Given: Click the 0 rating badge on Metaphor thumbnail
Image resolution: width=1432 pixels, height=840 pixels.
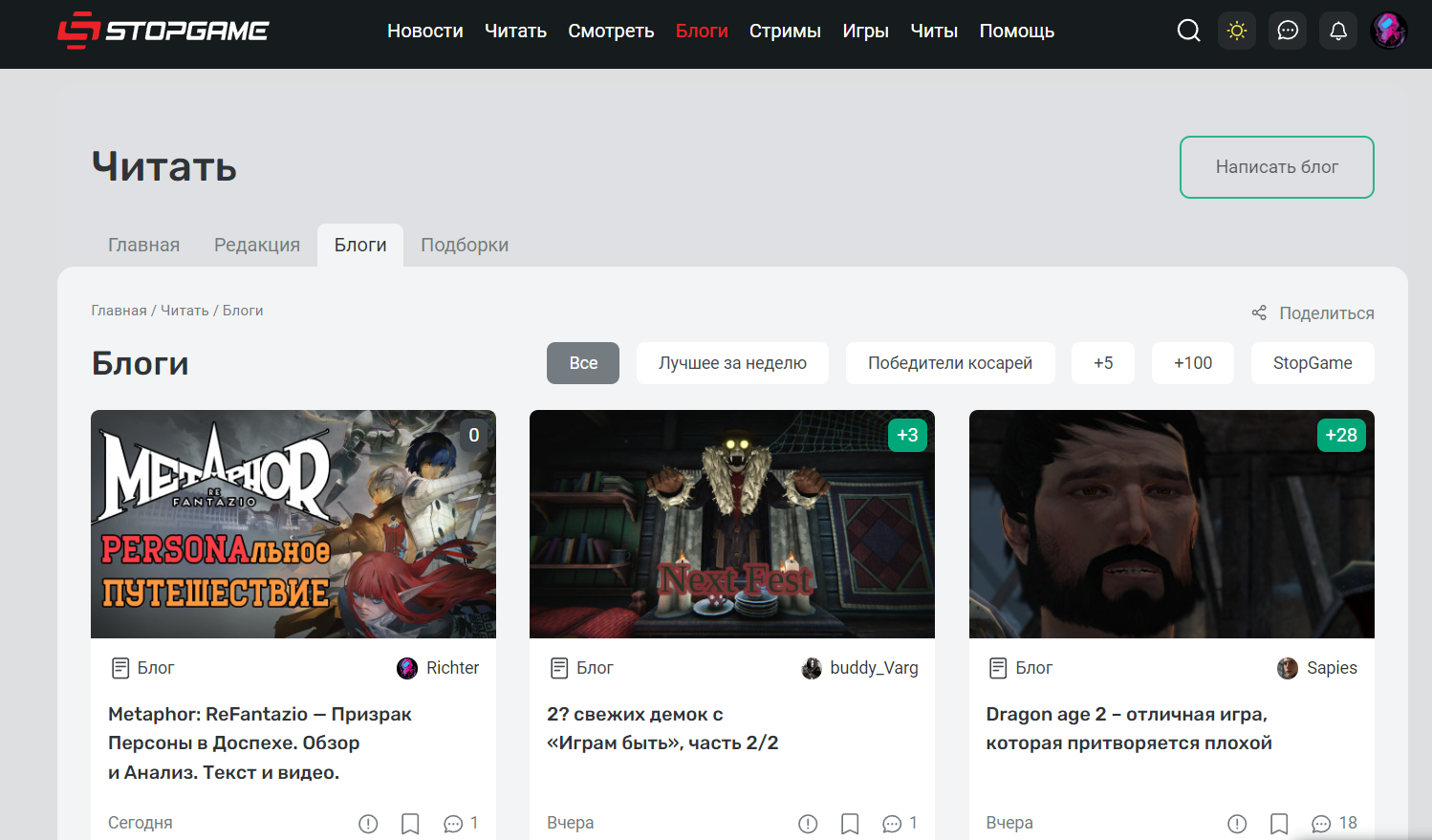Looking at the screenshot, I should [x=474, y=435].
